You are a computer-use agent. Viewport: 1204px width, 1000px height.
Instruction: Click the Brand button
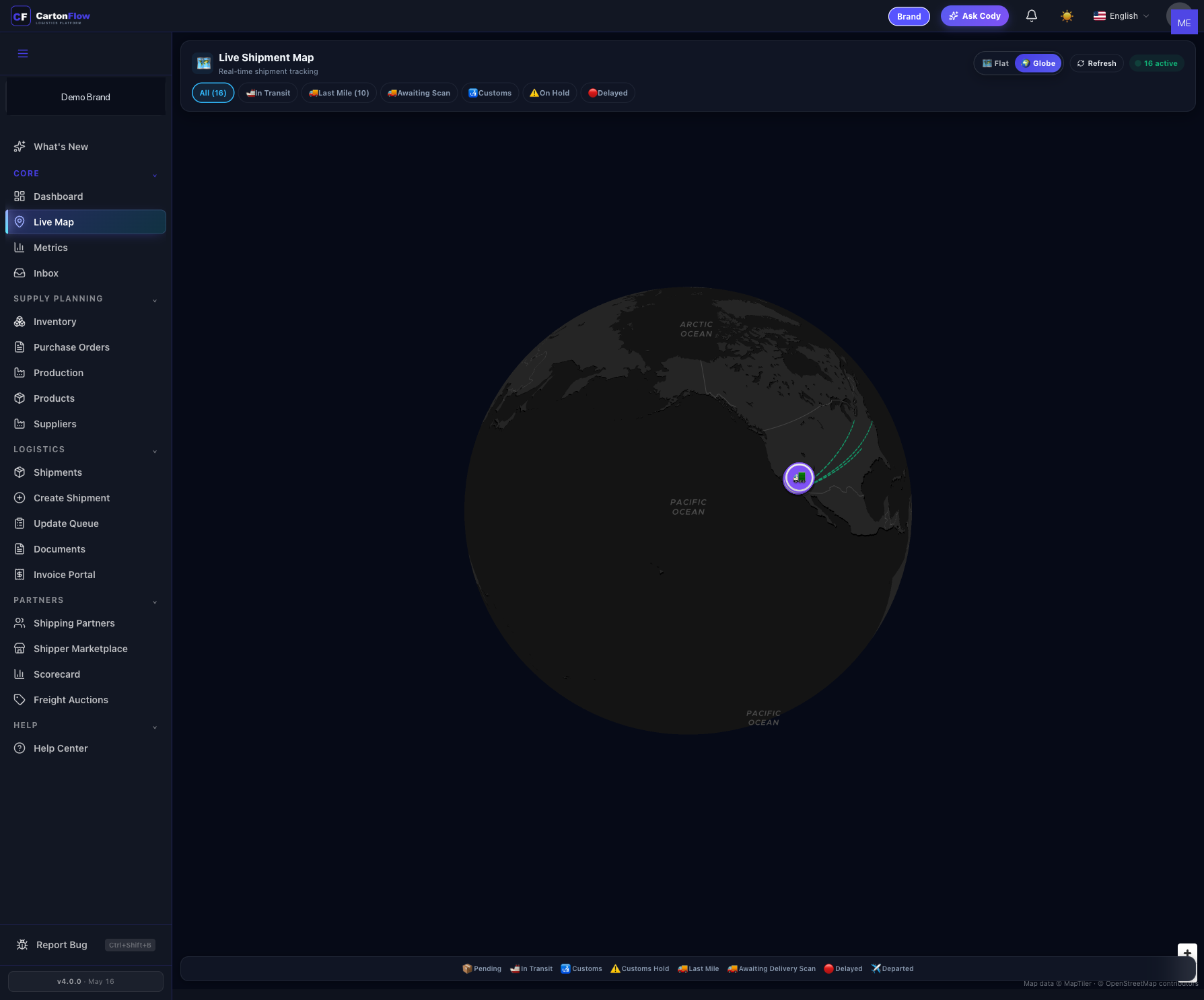(x=909, y=16)
